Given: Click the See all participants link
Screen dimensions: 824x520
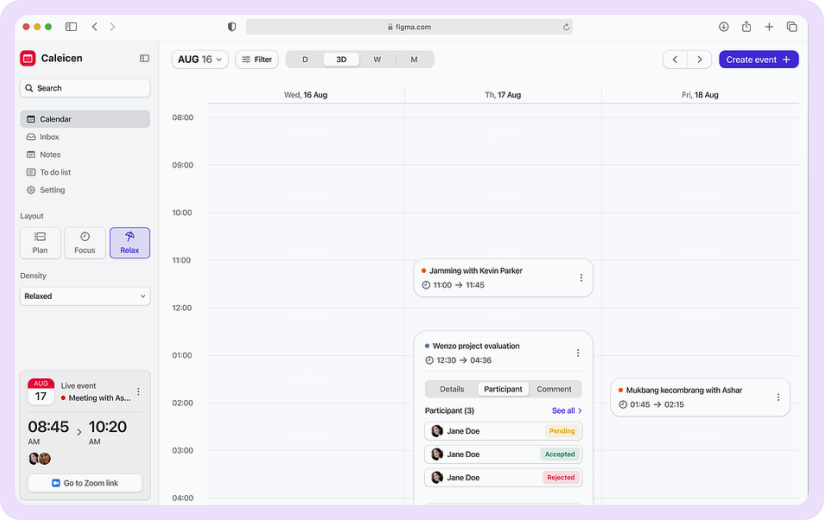Looking at the screenshot, I should point(566,411).
